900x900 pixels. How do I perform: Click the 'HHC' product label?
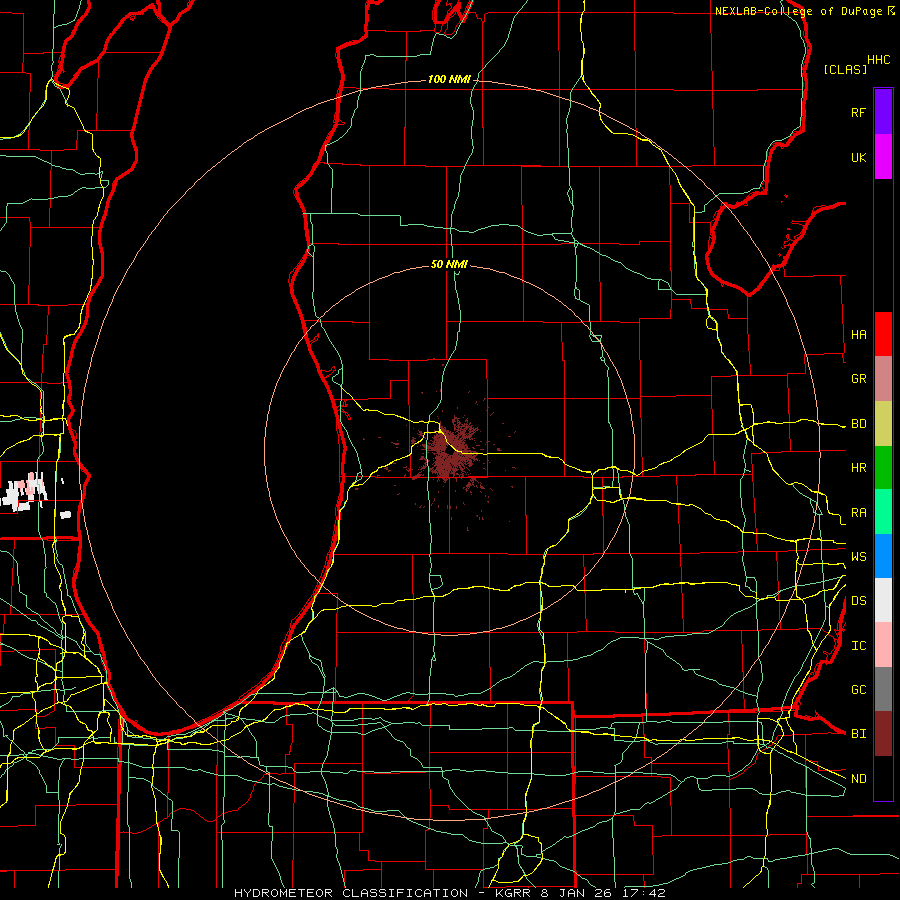(x=878, y=60)
